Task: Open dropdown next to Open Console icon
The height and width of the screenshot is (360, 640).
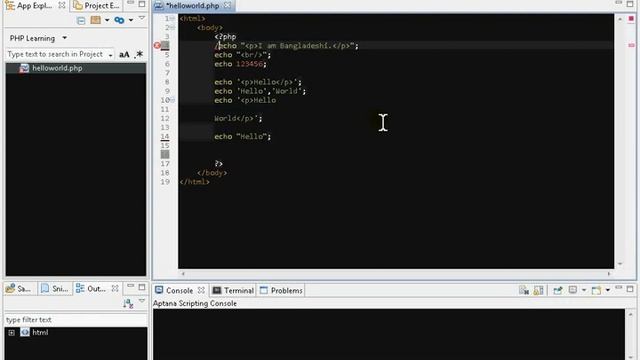Action: coord(607,290)
